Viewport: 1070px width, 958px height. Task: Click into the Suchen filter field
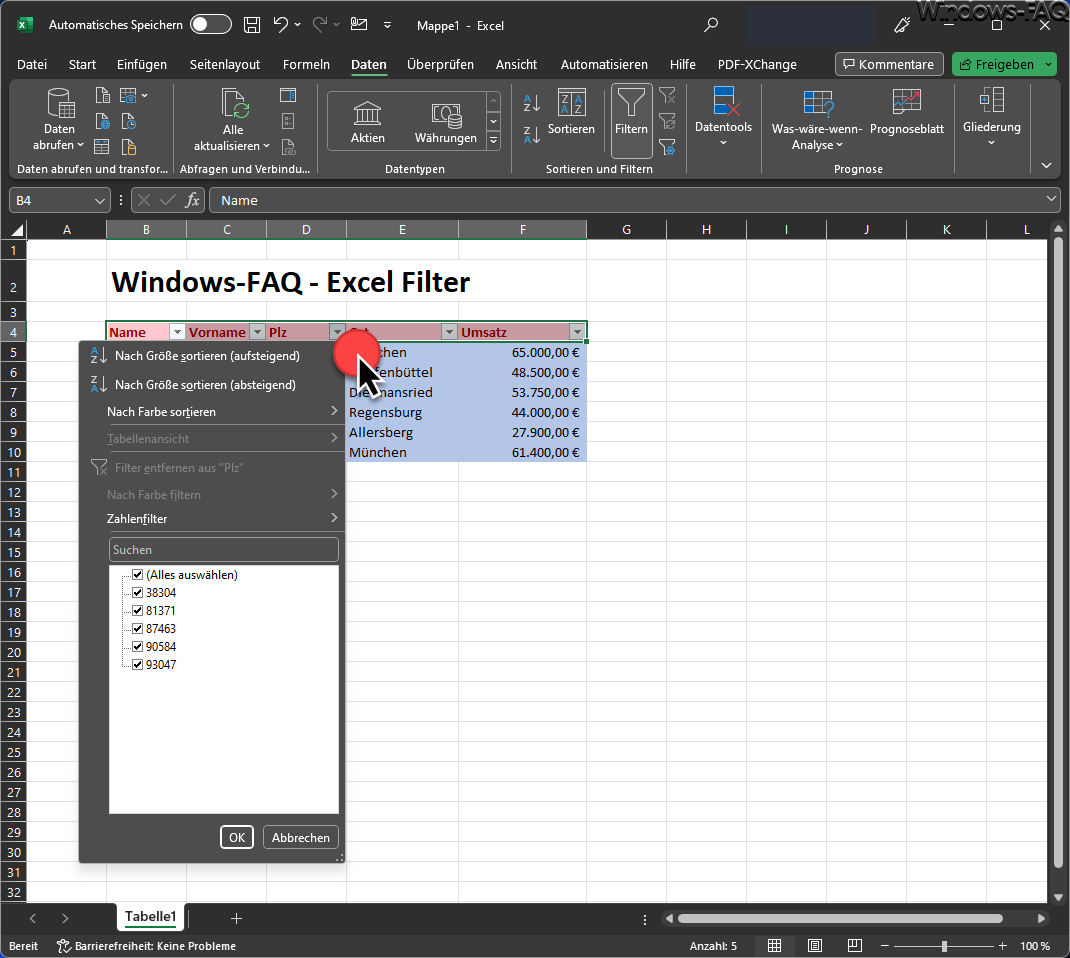click(x=224, y=550)
